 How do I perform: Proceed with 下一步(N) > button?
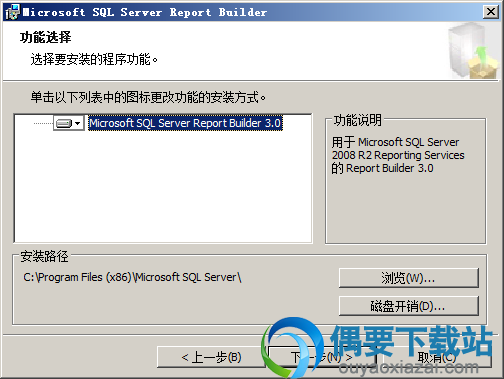click(x=322, y=357)
